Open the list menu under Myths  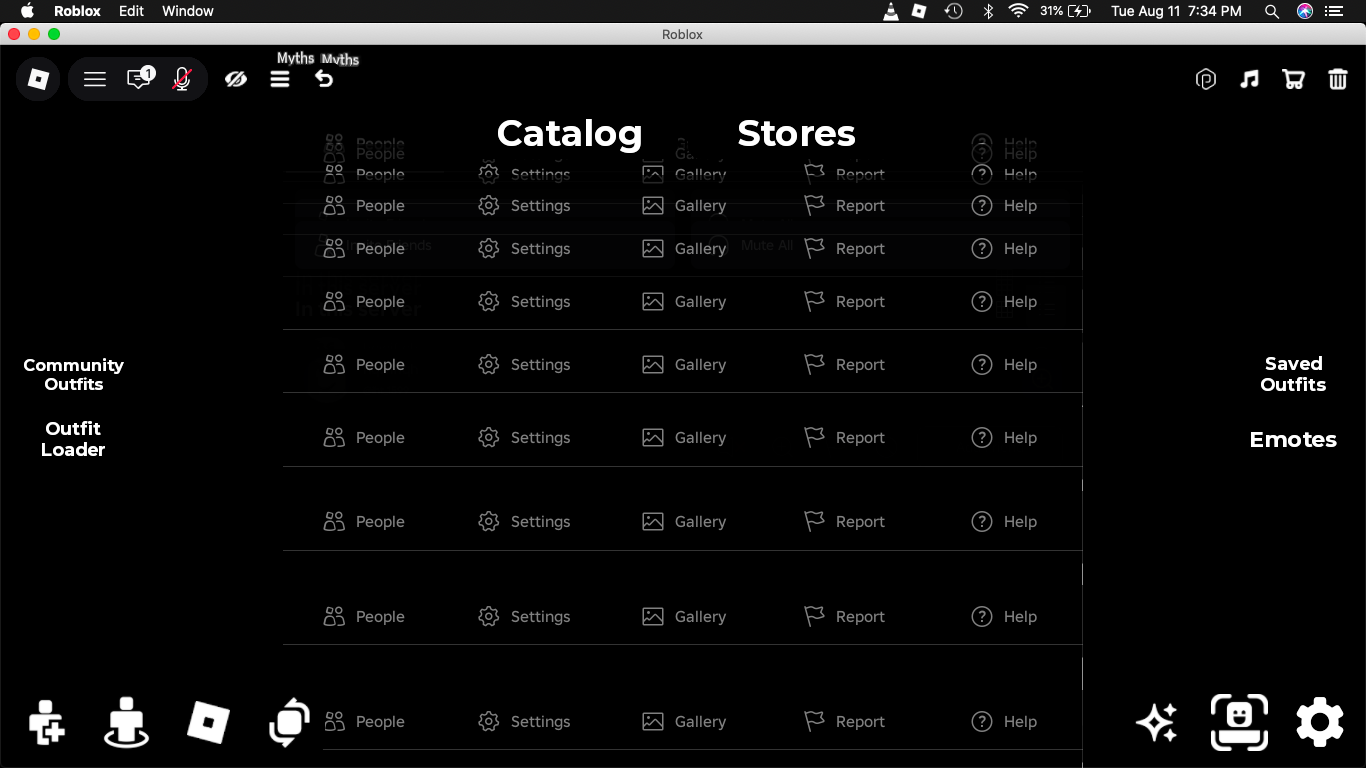[280, 79]
